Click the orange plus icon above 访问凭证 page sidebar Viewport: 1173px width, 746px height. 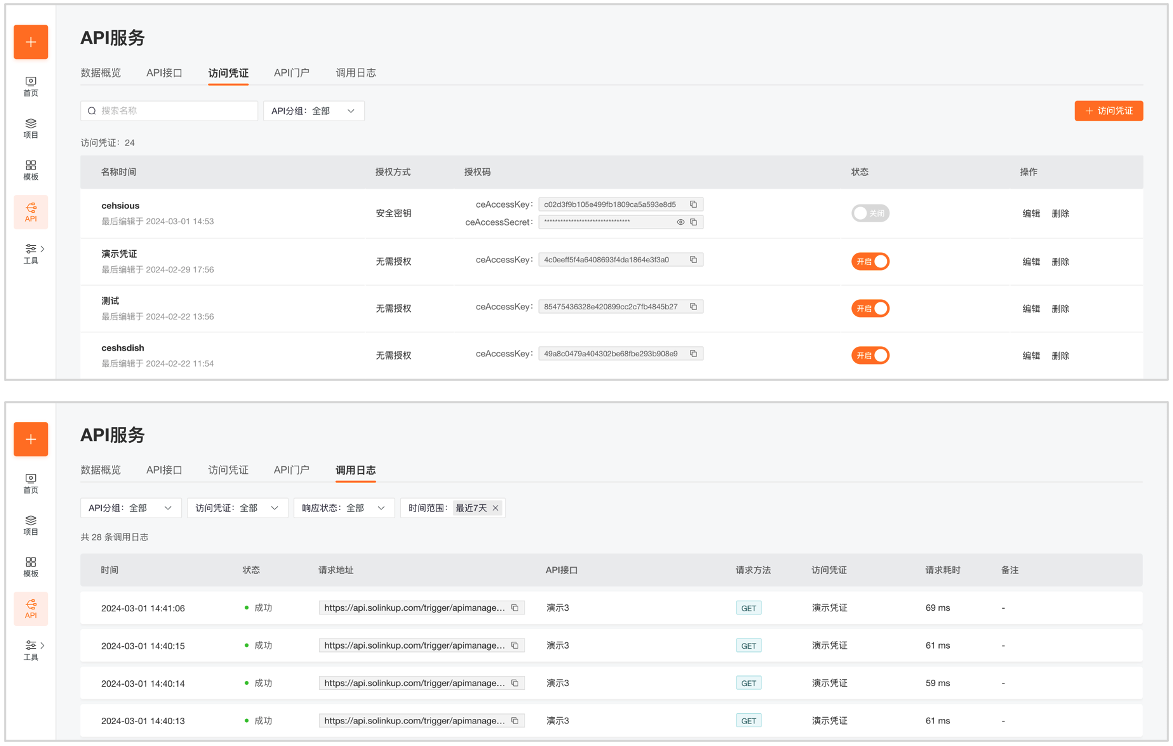31,42
